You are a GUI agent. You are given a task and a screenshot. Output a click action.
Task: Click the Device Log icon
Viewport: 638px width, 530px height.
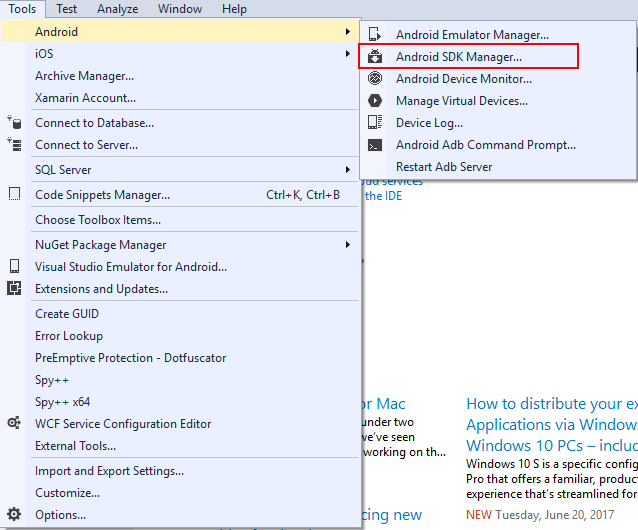375,122
